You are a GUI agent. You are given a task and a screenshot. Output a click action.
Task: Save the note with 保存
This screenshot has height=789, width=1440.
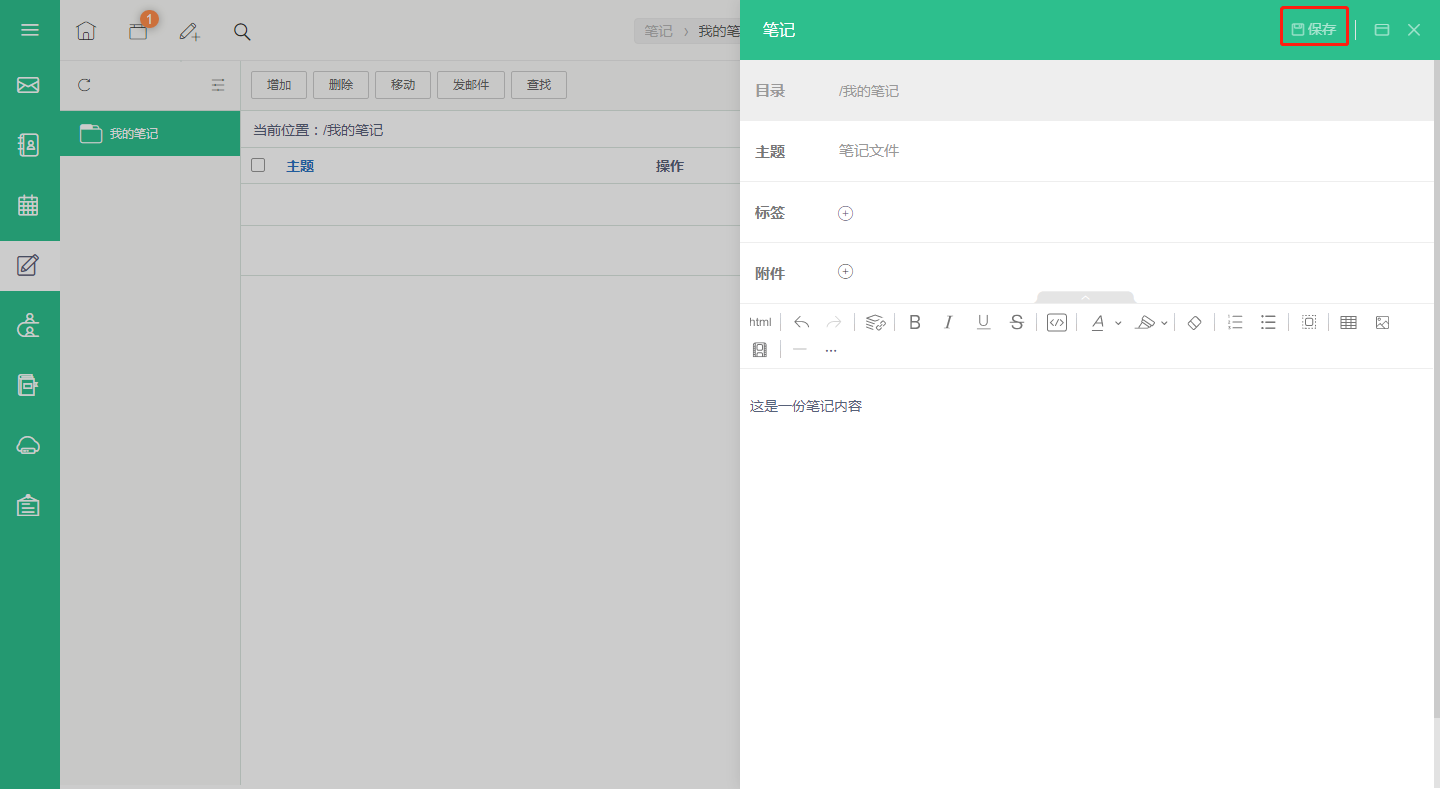(x=1314, y=29)
